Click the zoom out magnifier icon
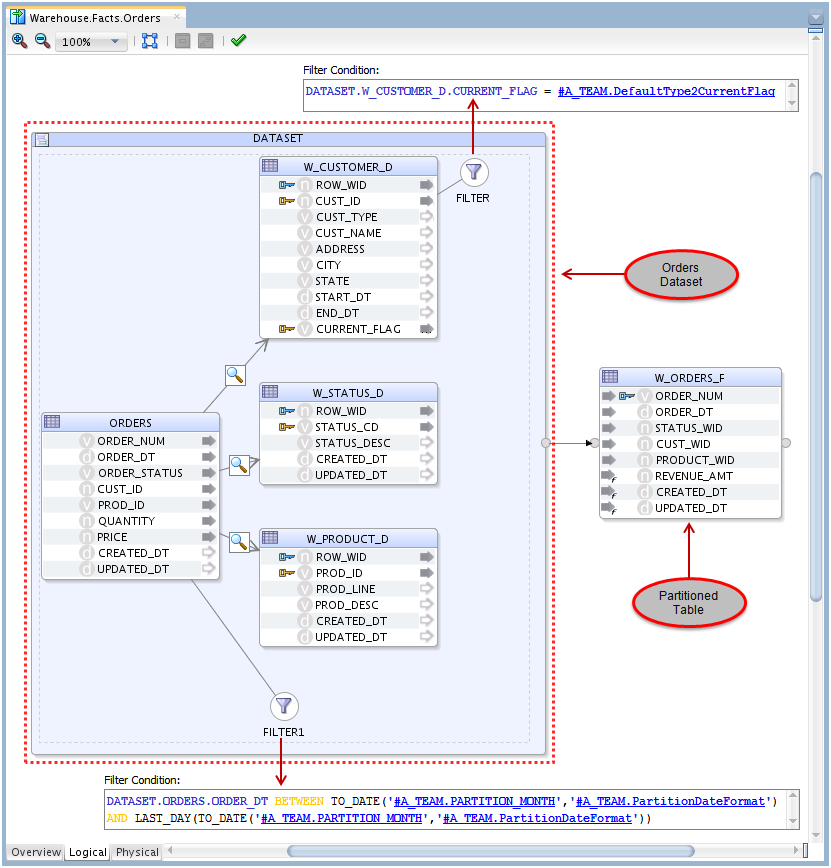 (x=42, y=41)
